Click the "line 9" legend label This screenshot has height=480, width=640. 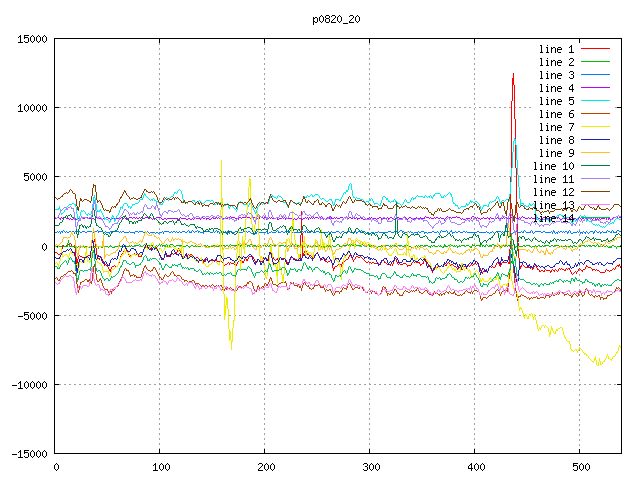click(x=556, y=153)
